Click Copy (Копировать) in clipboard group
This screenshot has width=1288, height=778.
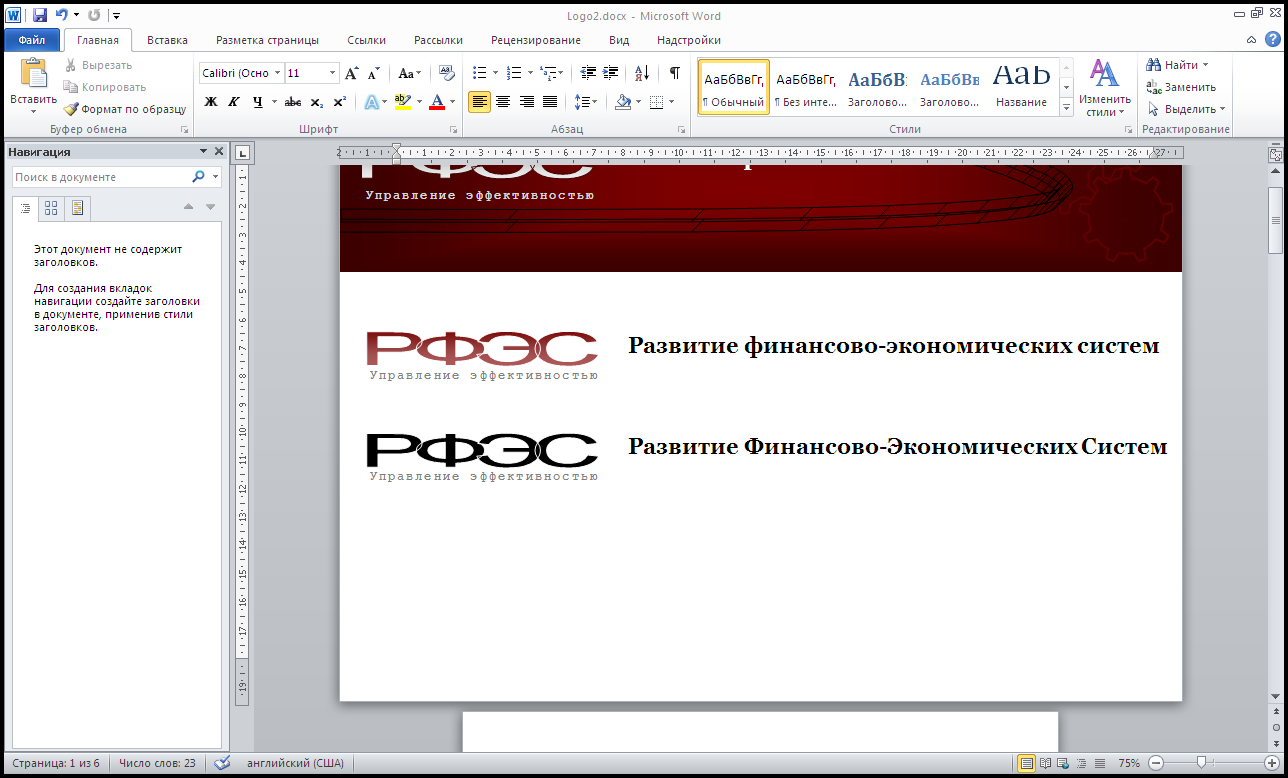[105, 87]
